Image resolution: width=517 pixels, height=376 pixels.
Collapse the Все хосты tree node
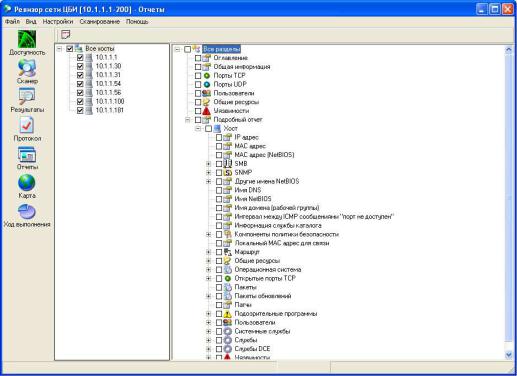[59, 49]
